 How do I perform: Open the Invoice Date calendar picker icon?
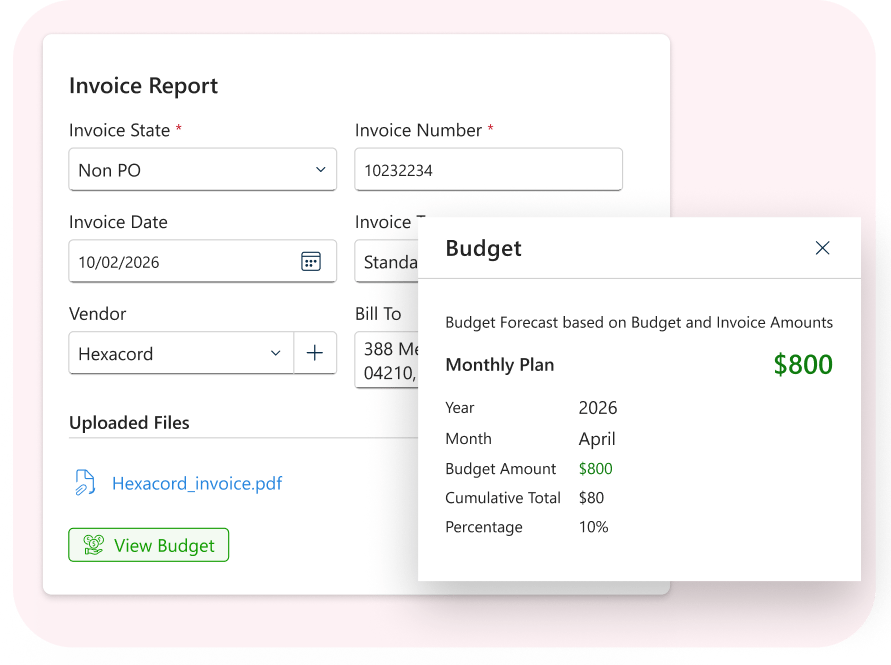(x=311, y=261)
